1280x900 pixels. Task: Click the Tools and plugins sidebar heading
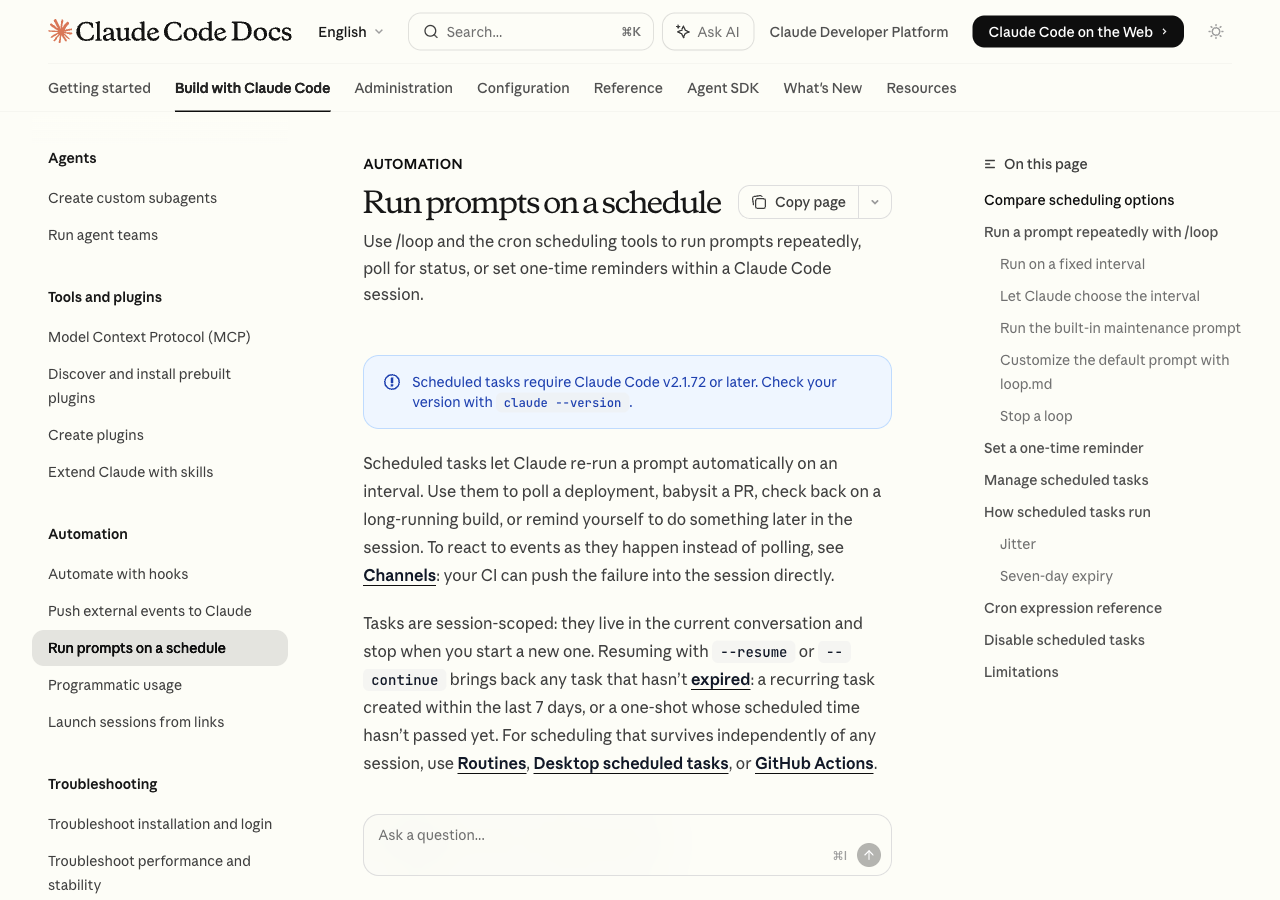(x=105, y=297)
